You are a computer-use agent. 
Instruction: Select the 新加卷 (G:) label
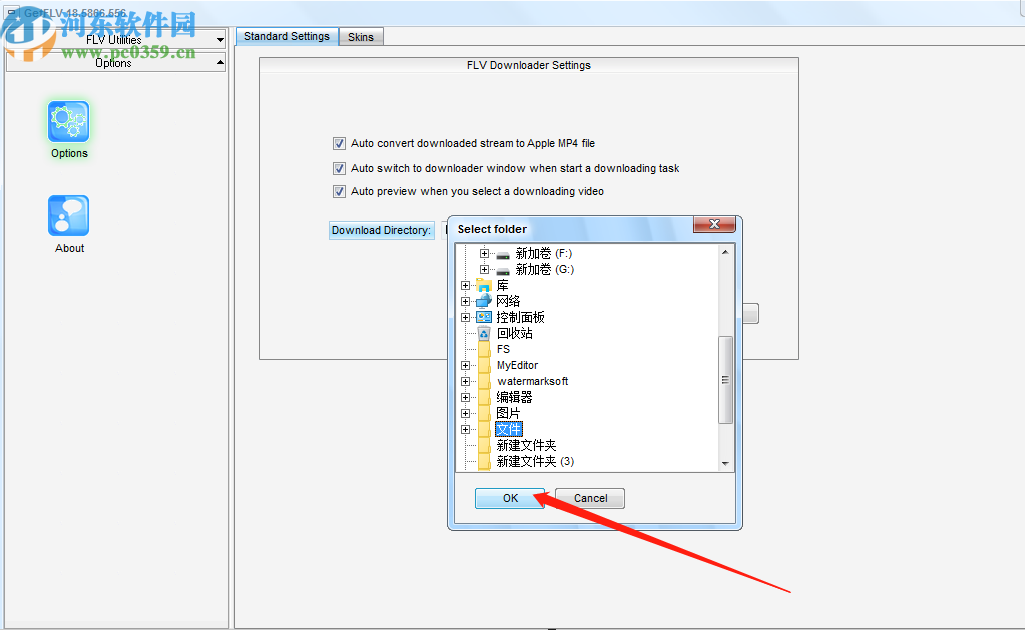coord(545,269)
